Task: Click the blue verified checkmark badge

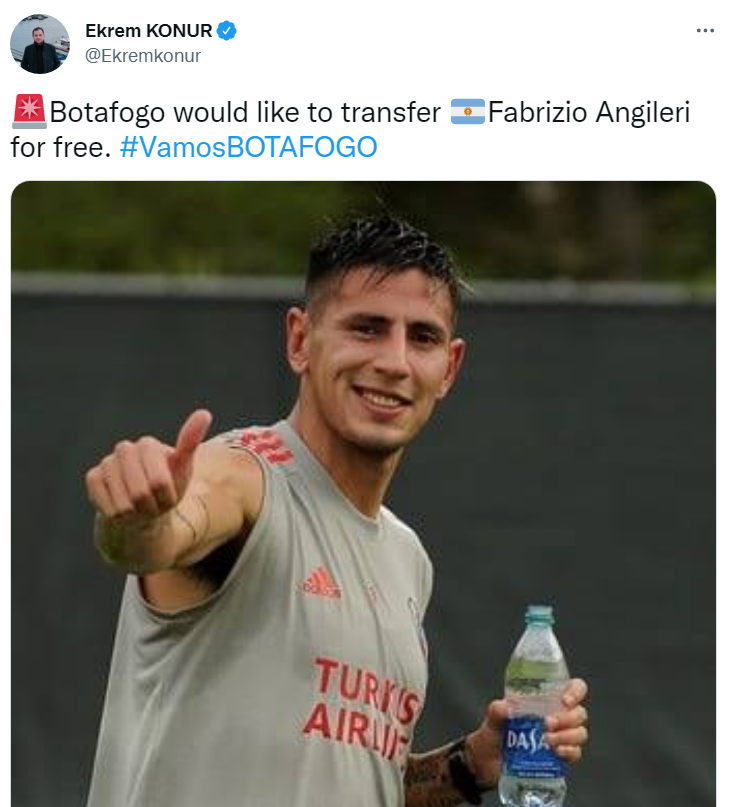Action: tap(226, 31)
